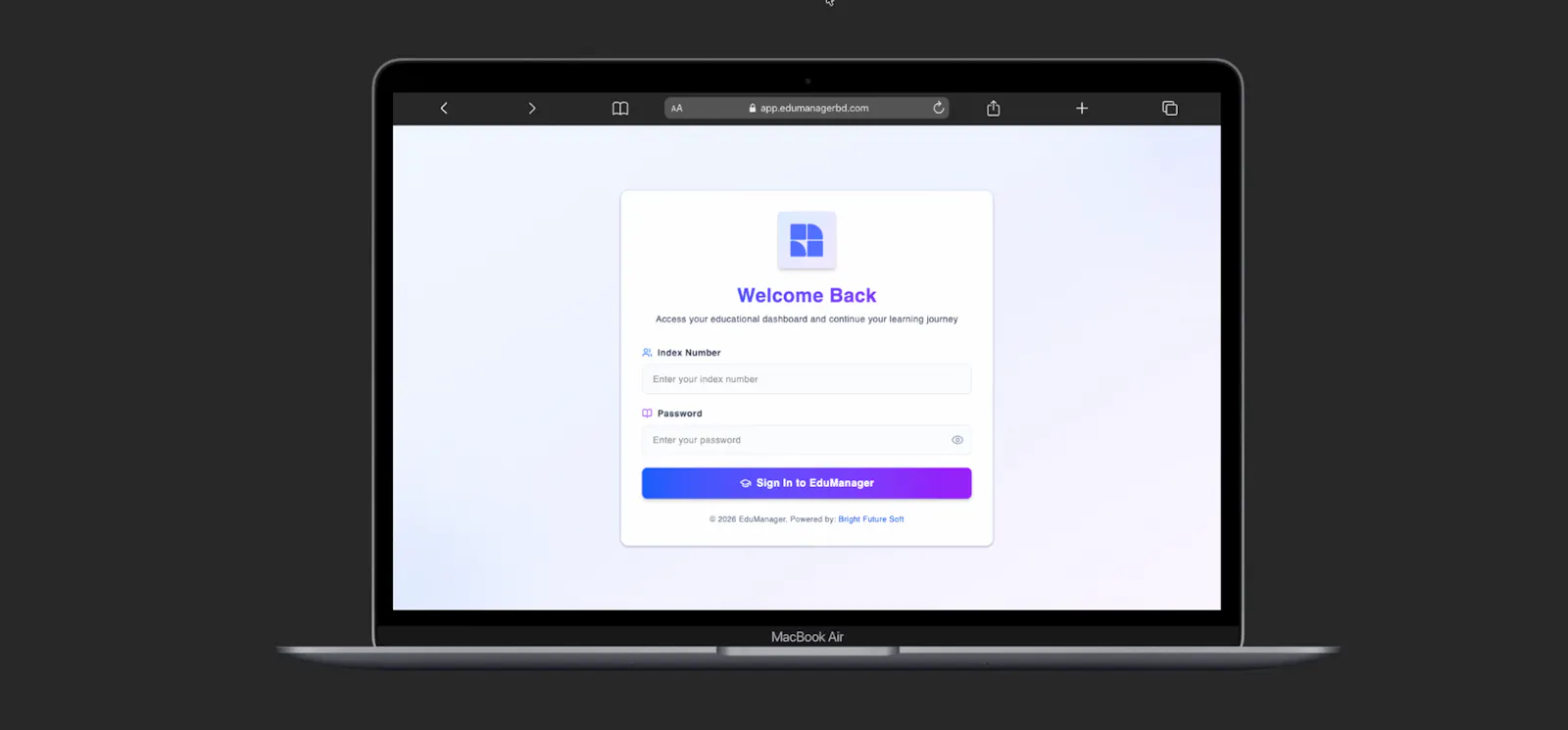Click the Index Number label

[689, 353]
